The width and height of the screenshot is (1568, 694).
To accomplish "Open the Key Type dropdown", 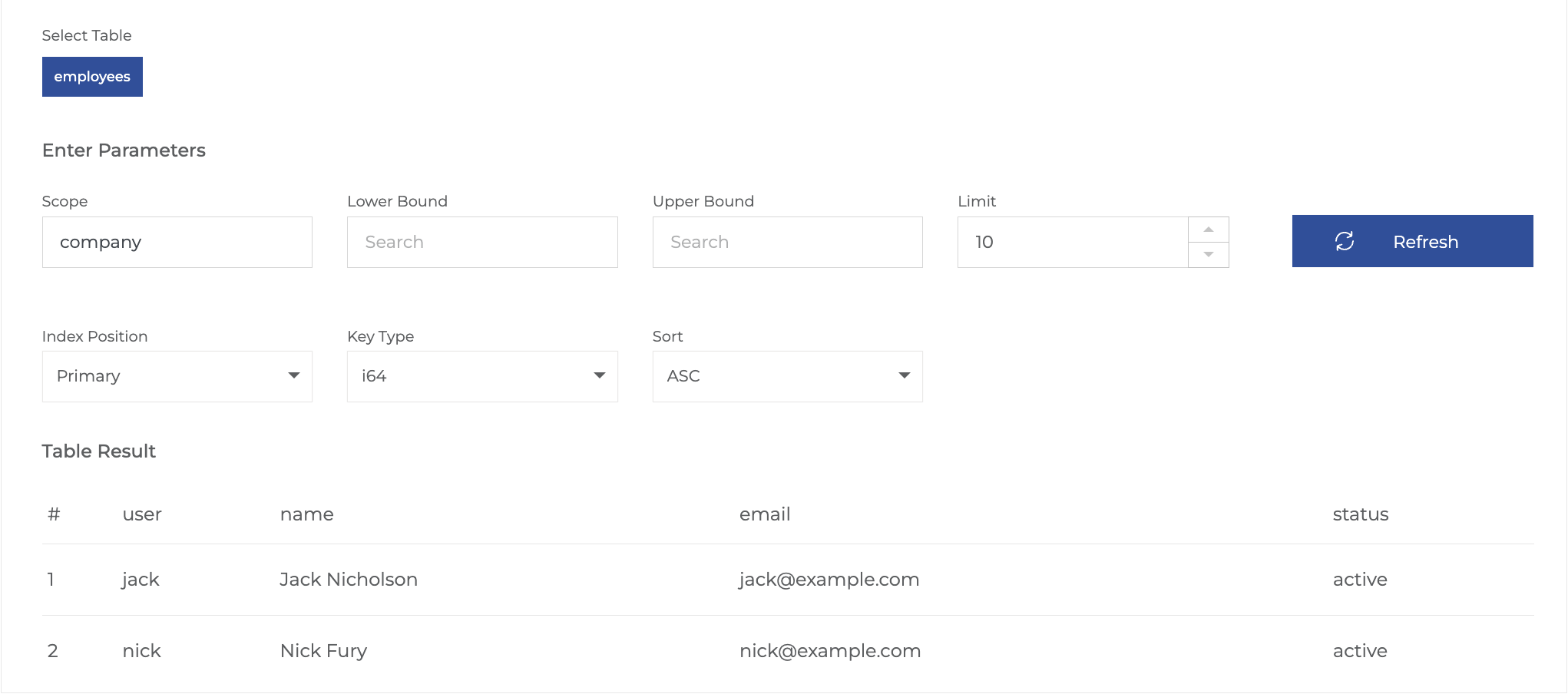I will pyautogui.click(x=482, y=376).
